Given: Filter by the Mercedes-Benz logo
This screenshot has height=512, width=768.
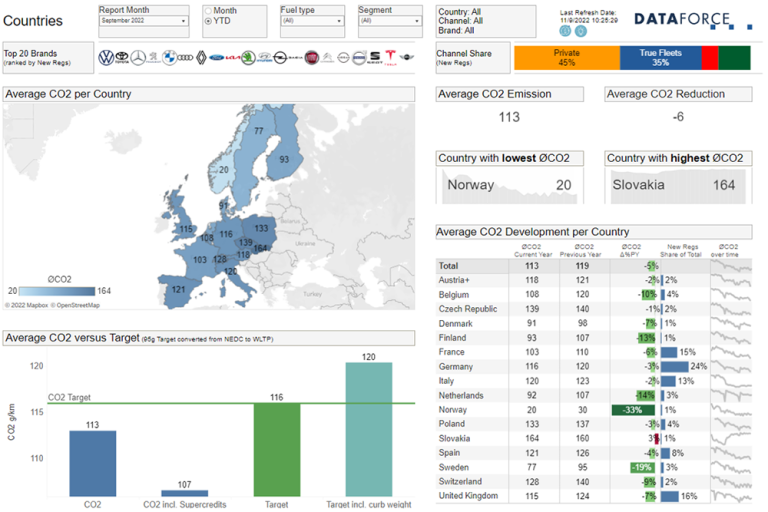Looking at the screenshot, I should click(x=139, y=59).
